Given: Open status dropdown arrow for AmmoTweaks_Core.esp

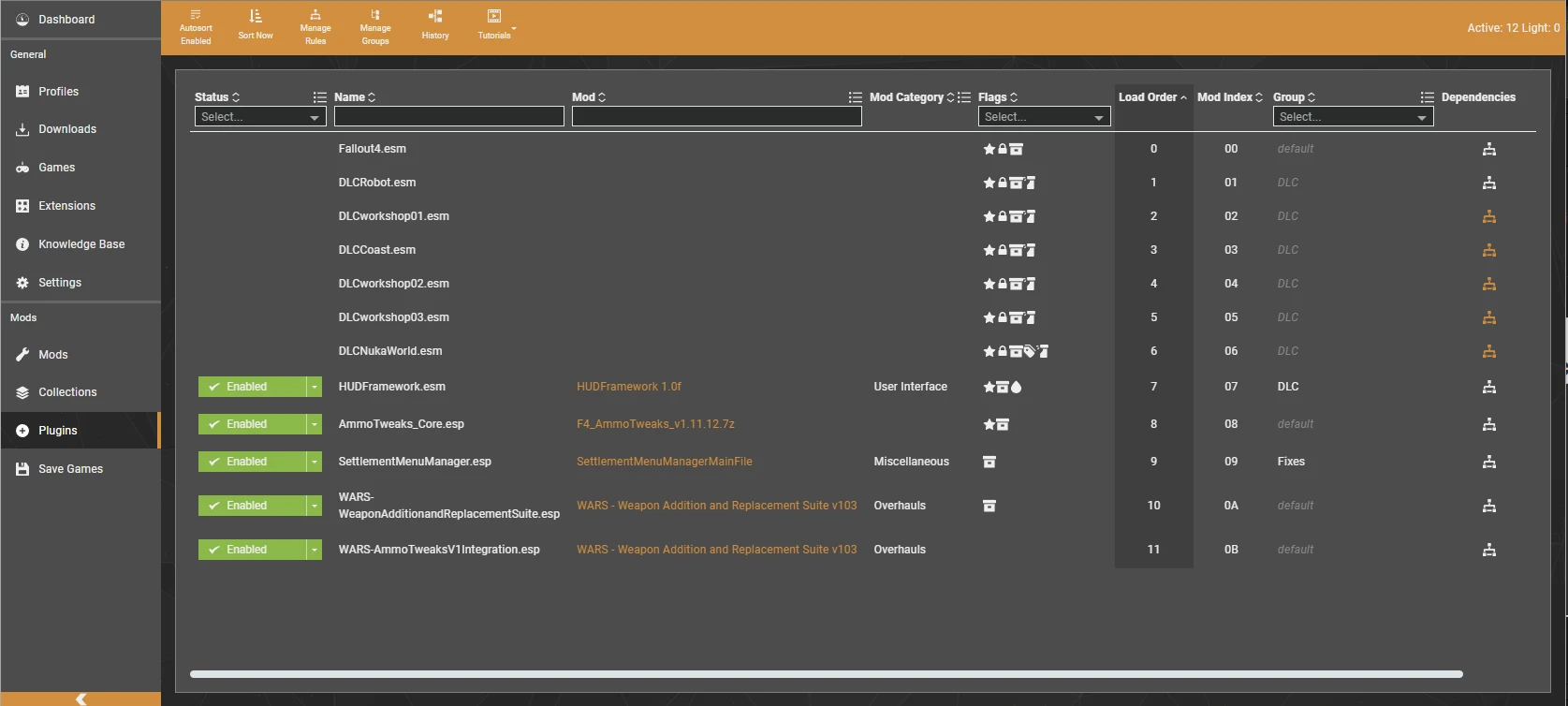Looking at the screenshot, I should coord(315,424).
